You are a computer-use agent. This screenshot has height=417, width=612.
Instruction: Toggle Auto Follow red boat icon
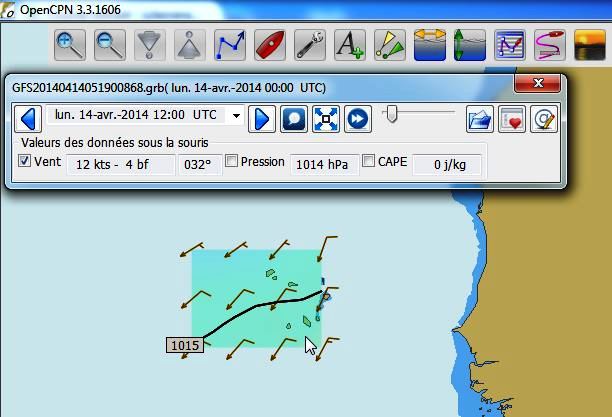pyautogui.click(x=270, y=45)
